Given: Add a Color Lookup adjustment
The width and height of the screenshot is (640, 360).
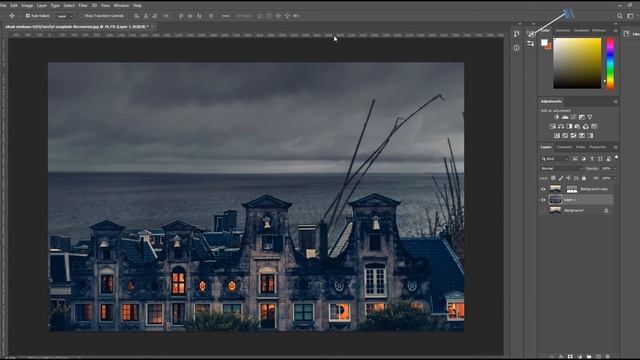Looking at the screenshot, I should [x=594, y=127].
